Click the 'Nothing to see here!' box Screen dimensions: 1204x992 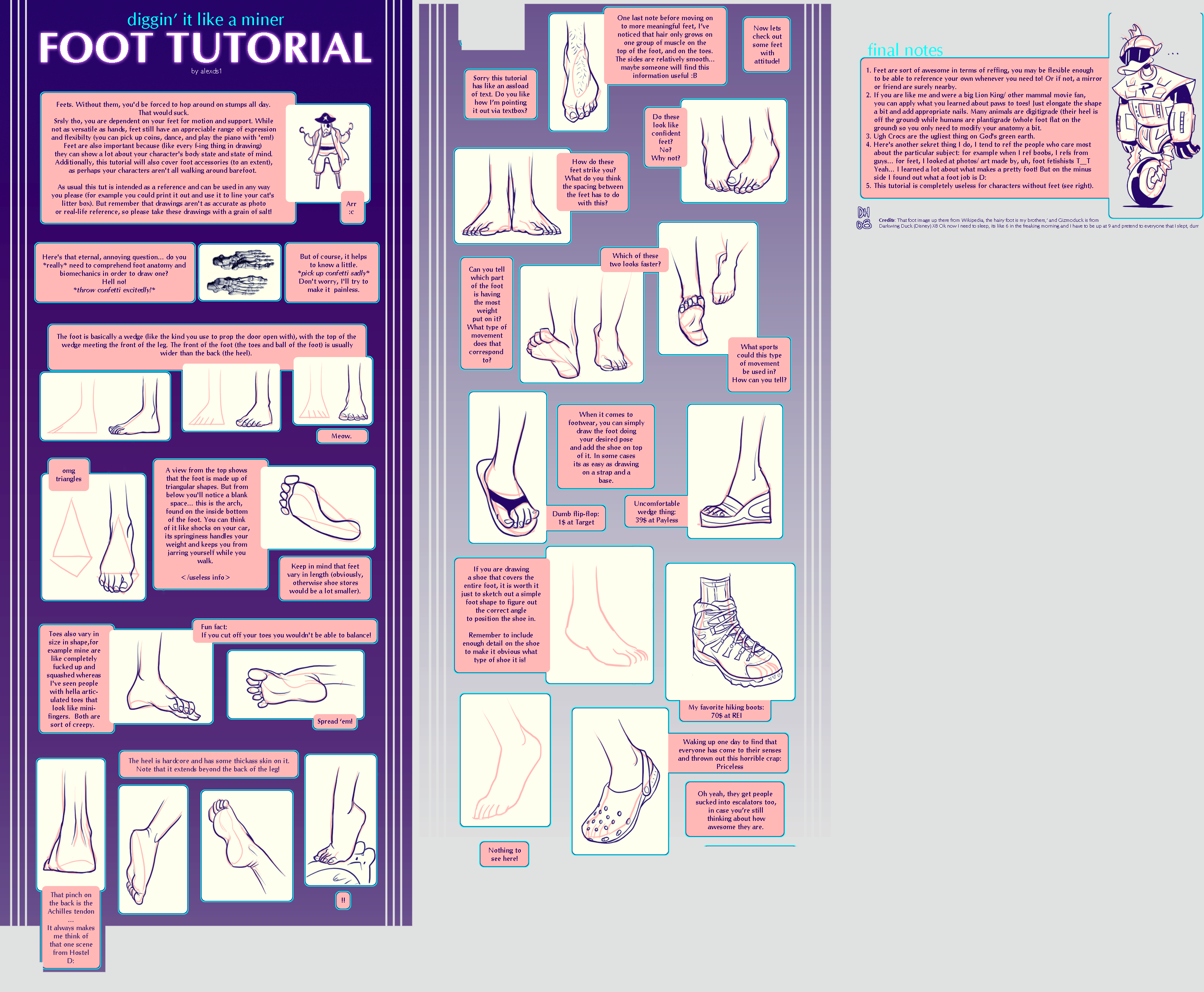(x=504, y=854)
